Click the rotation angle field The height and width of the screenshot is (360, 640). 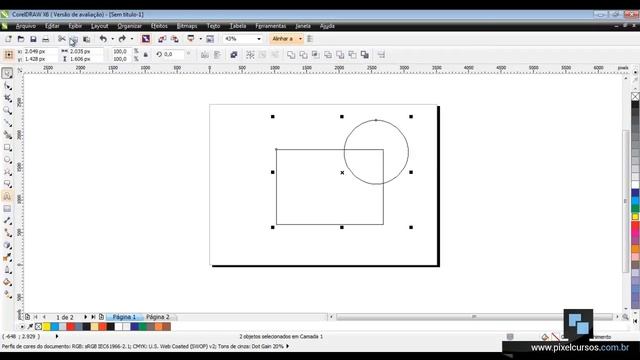(x=174, y=54)
